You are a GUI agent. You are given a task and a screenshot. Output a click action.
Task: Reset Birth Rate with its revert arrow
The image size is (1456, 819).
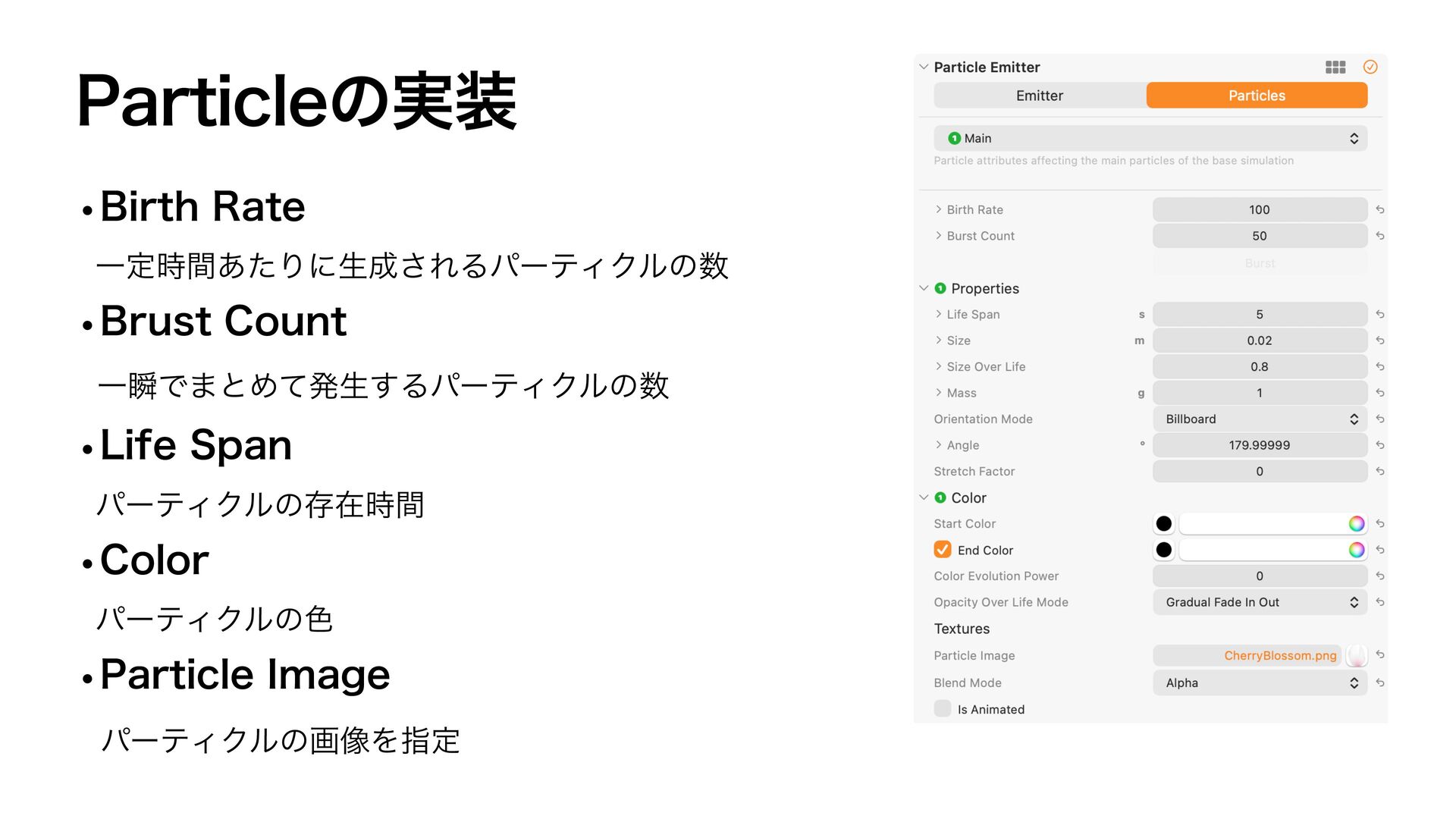[1380, 210]
